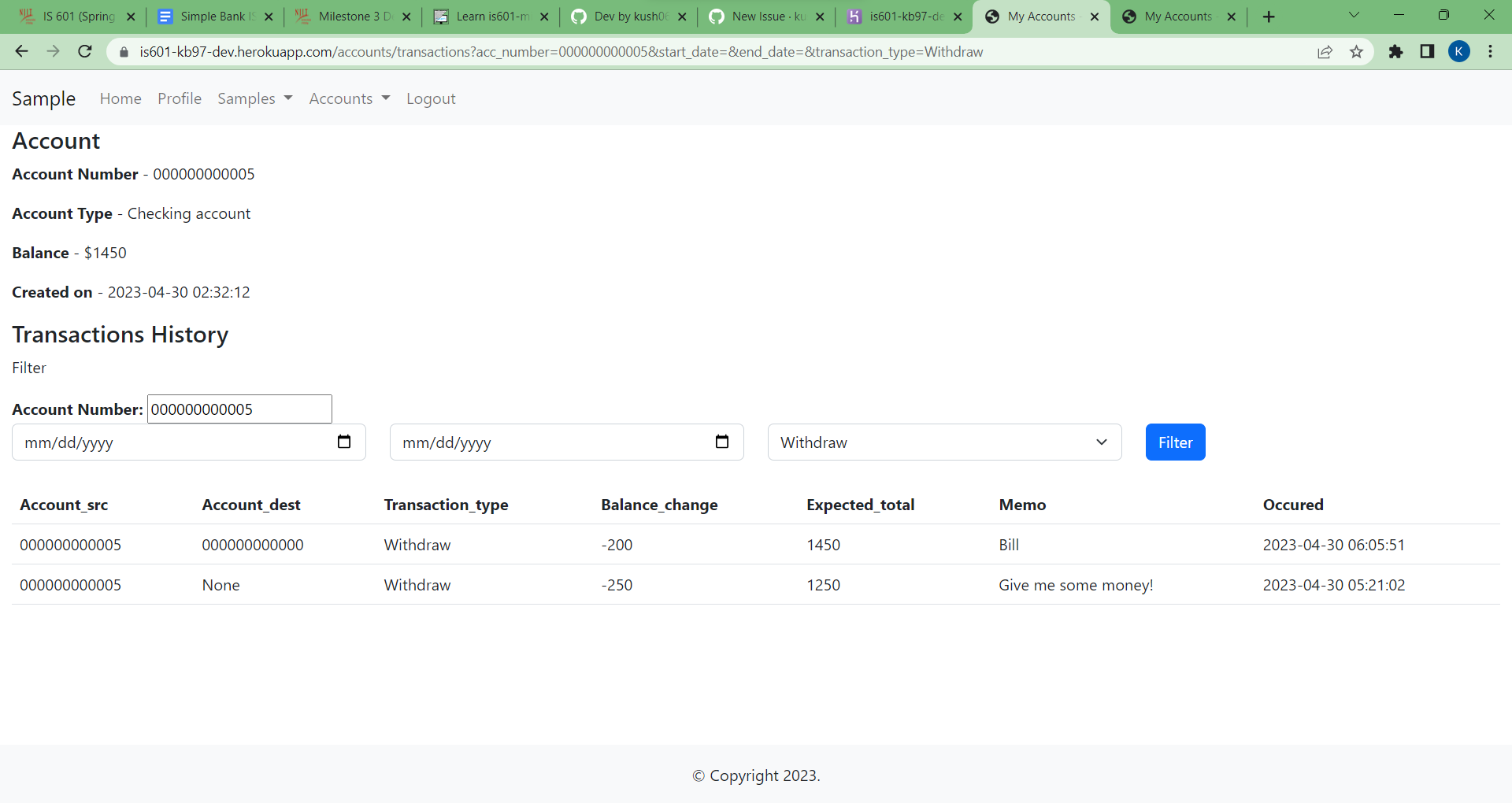Expand the Accounts dropdown menu
The height and width of the screenshot is (803, 1512).
coord(348,98)
